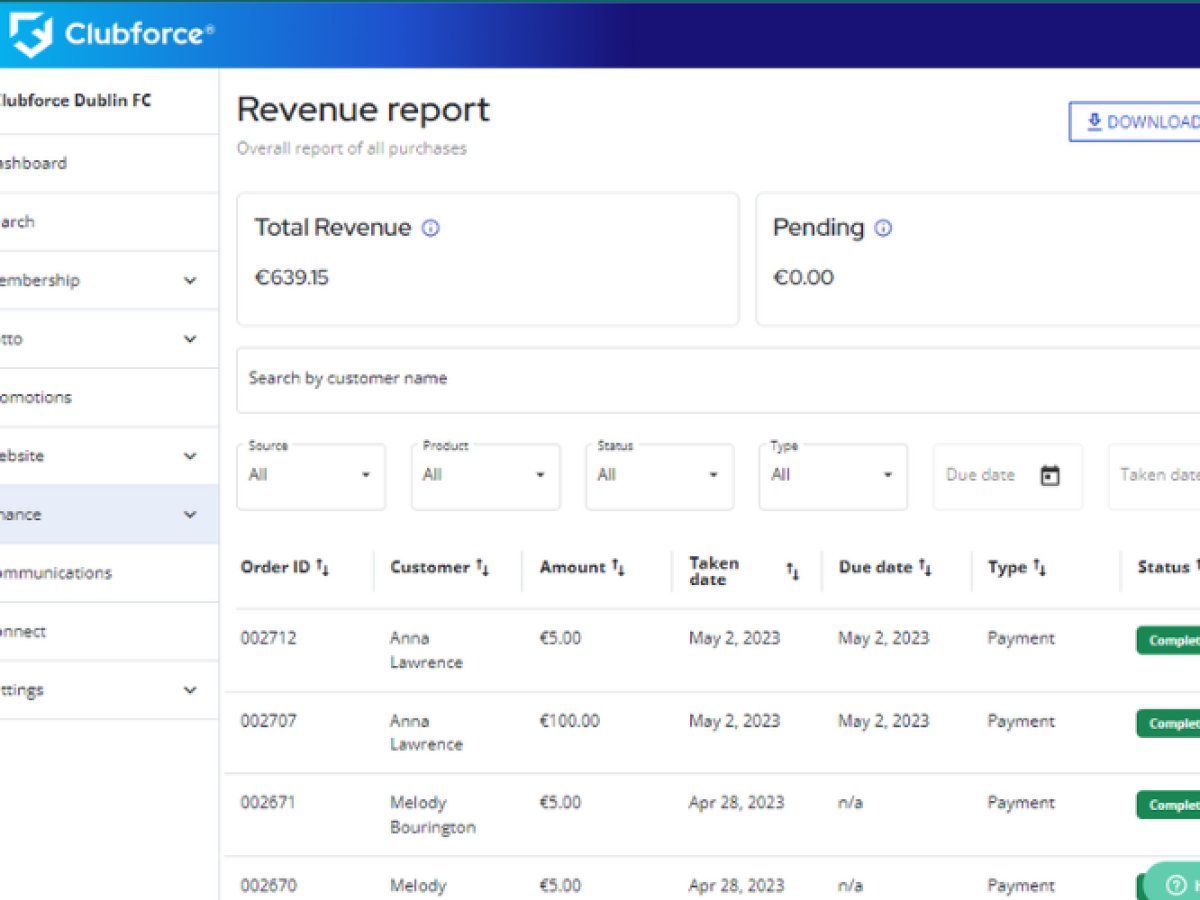Click the Total Revenue info icon
The image size is (1200, 900).
(x=431, y=228)
